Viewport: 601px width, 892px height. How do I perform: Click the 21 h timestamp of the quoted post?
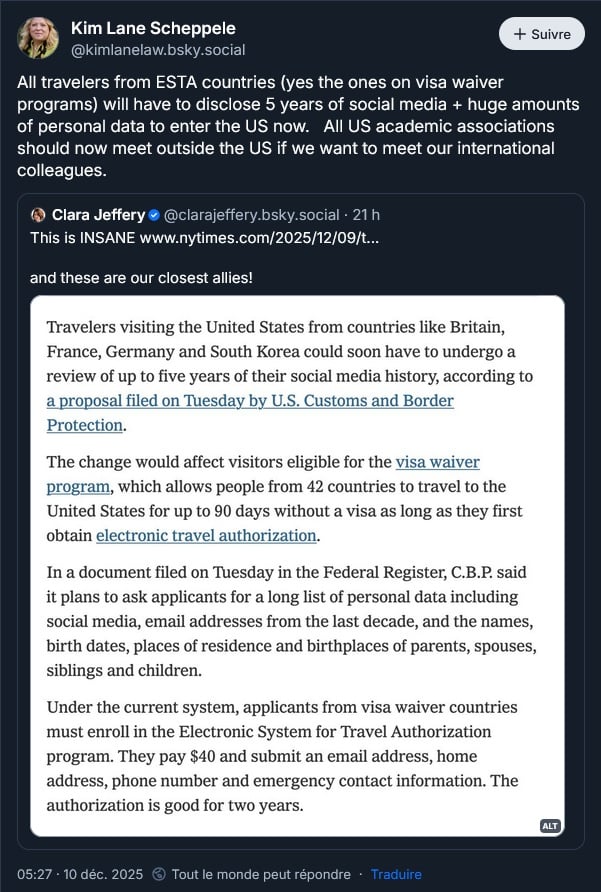click(366, 215)
